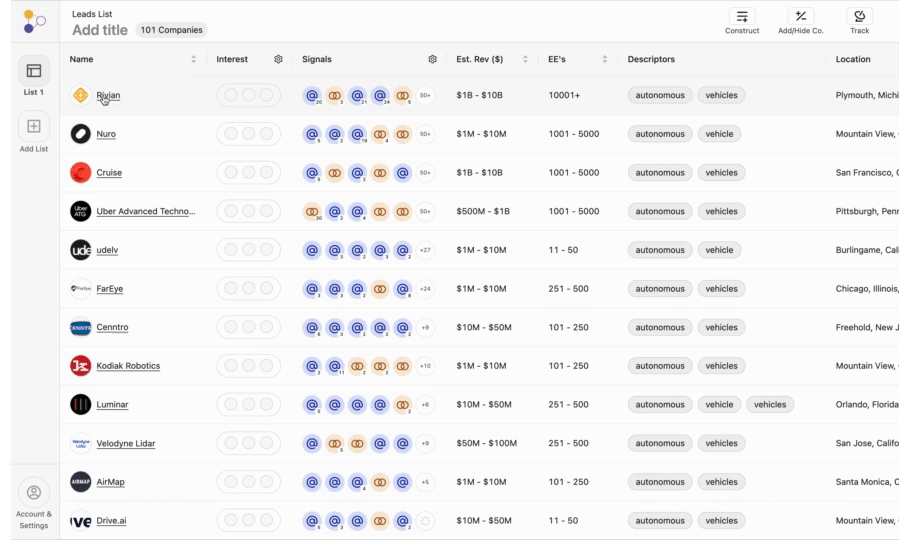Image resolution: width=910 pixels, height=540 pixels.
Task: Click the Add List plus icon
Action: [34, 126]
